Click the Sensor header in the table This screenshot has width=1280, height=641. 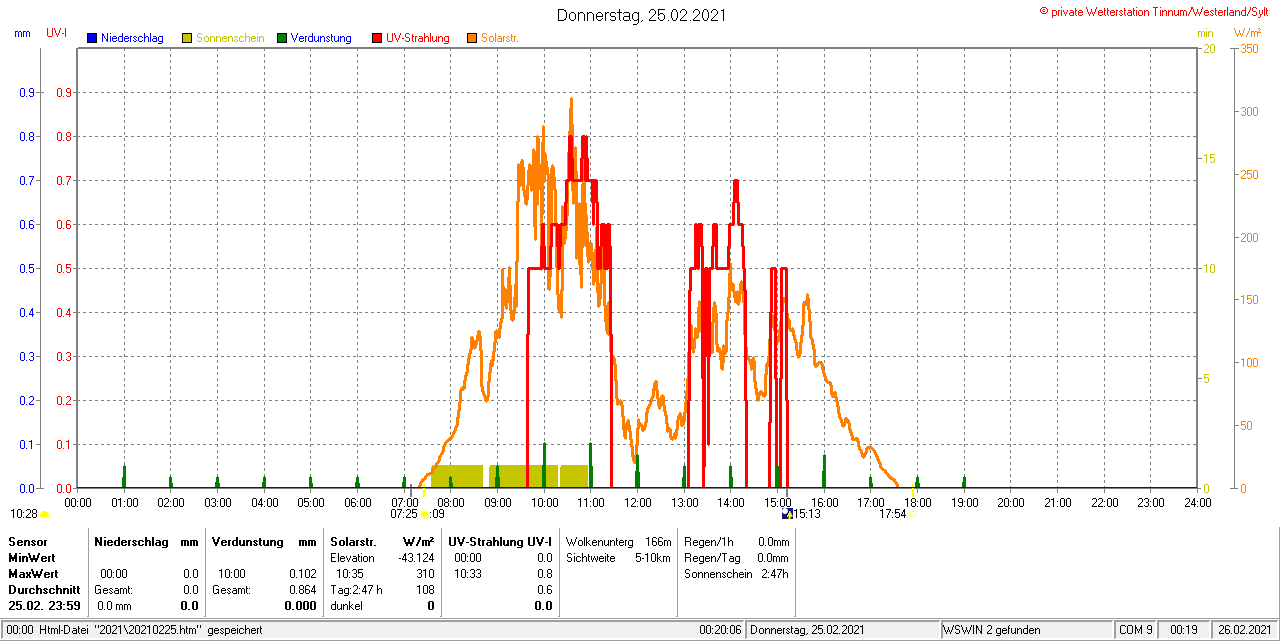27,541
